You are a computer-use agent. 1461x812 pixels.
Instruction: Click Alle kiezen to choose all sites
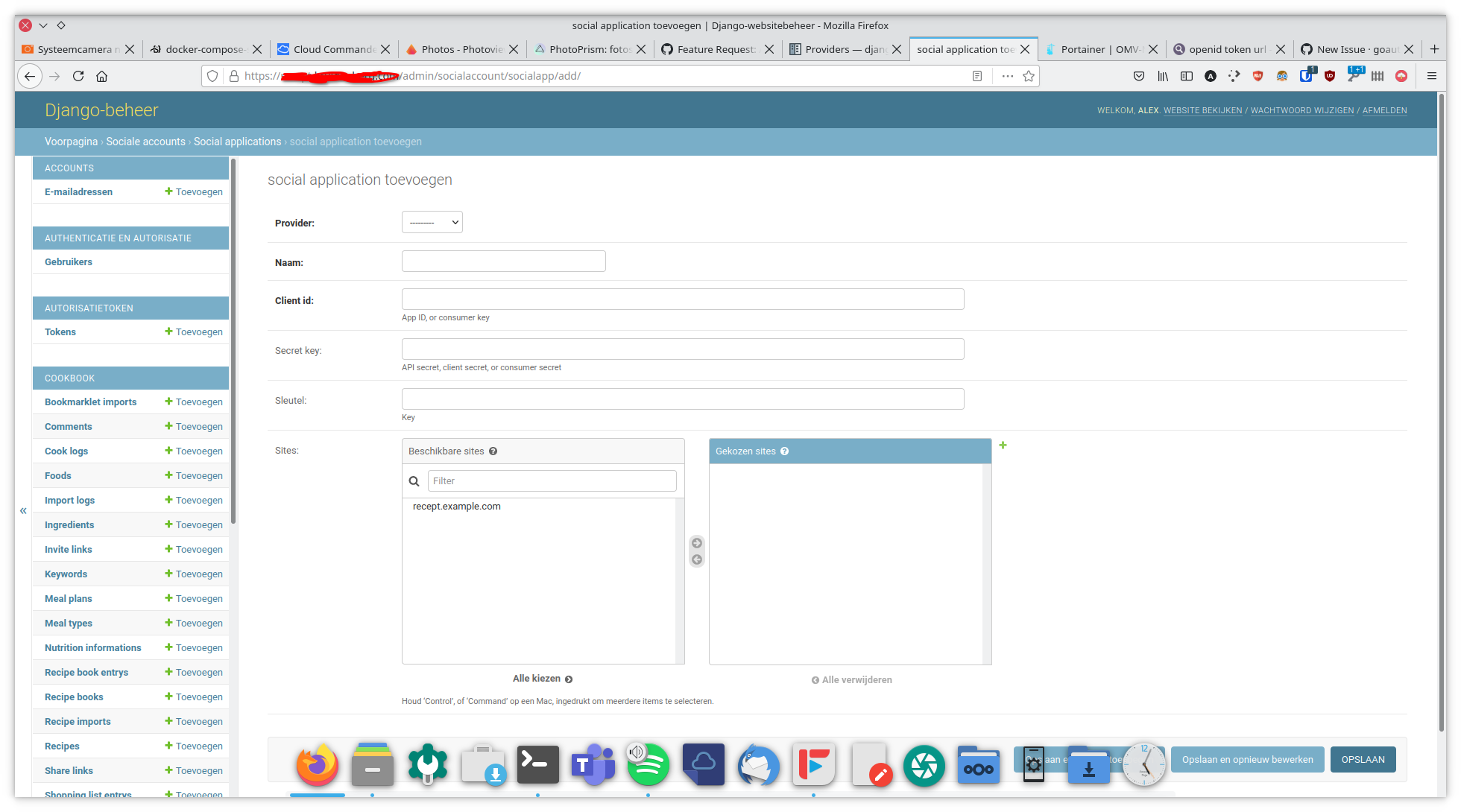pyautogui.click(x=542, y=678)
